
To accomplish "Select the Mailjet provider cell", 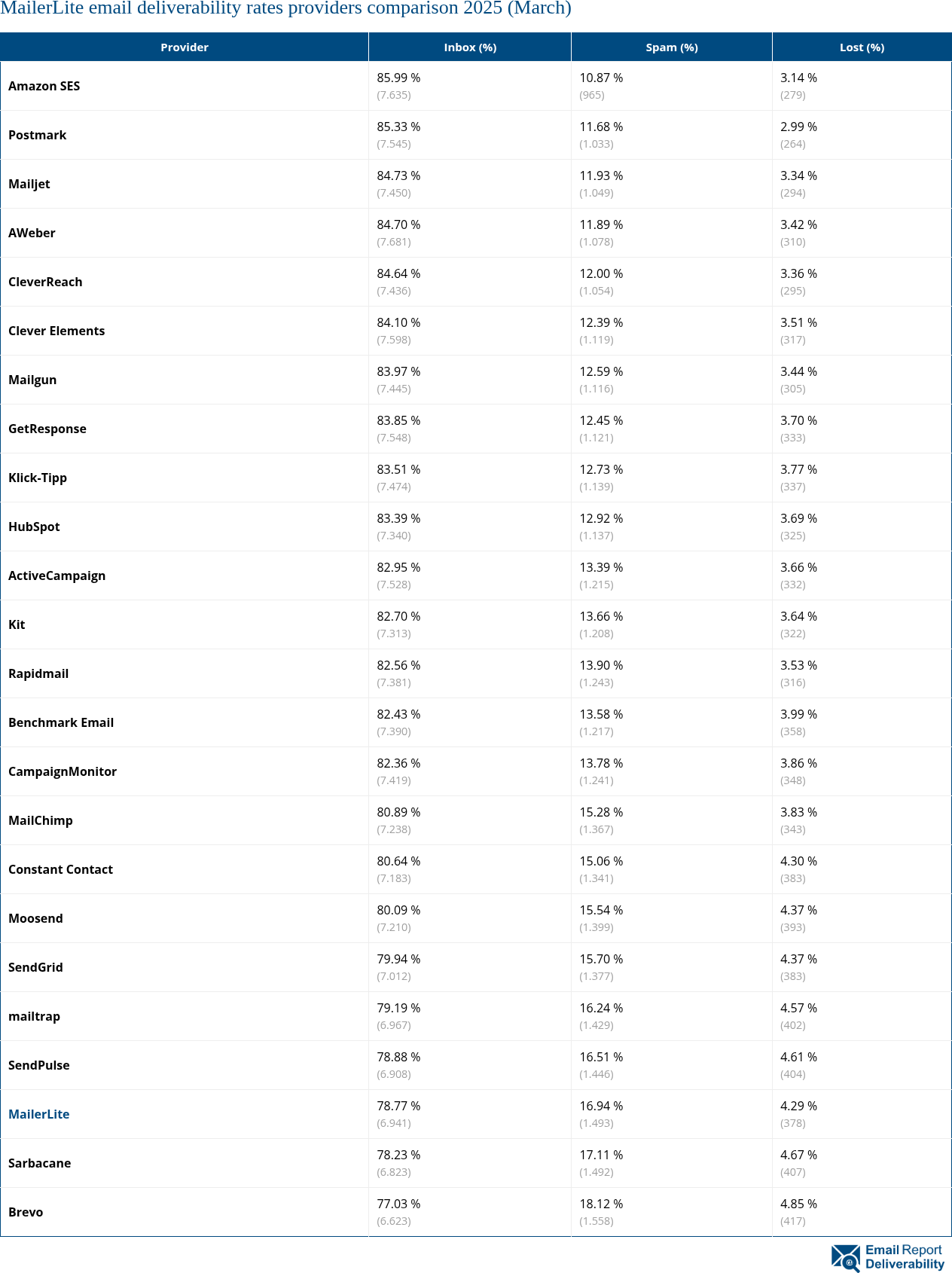I will coord(29,184).
